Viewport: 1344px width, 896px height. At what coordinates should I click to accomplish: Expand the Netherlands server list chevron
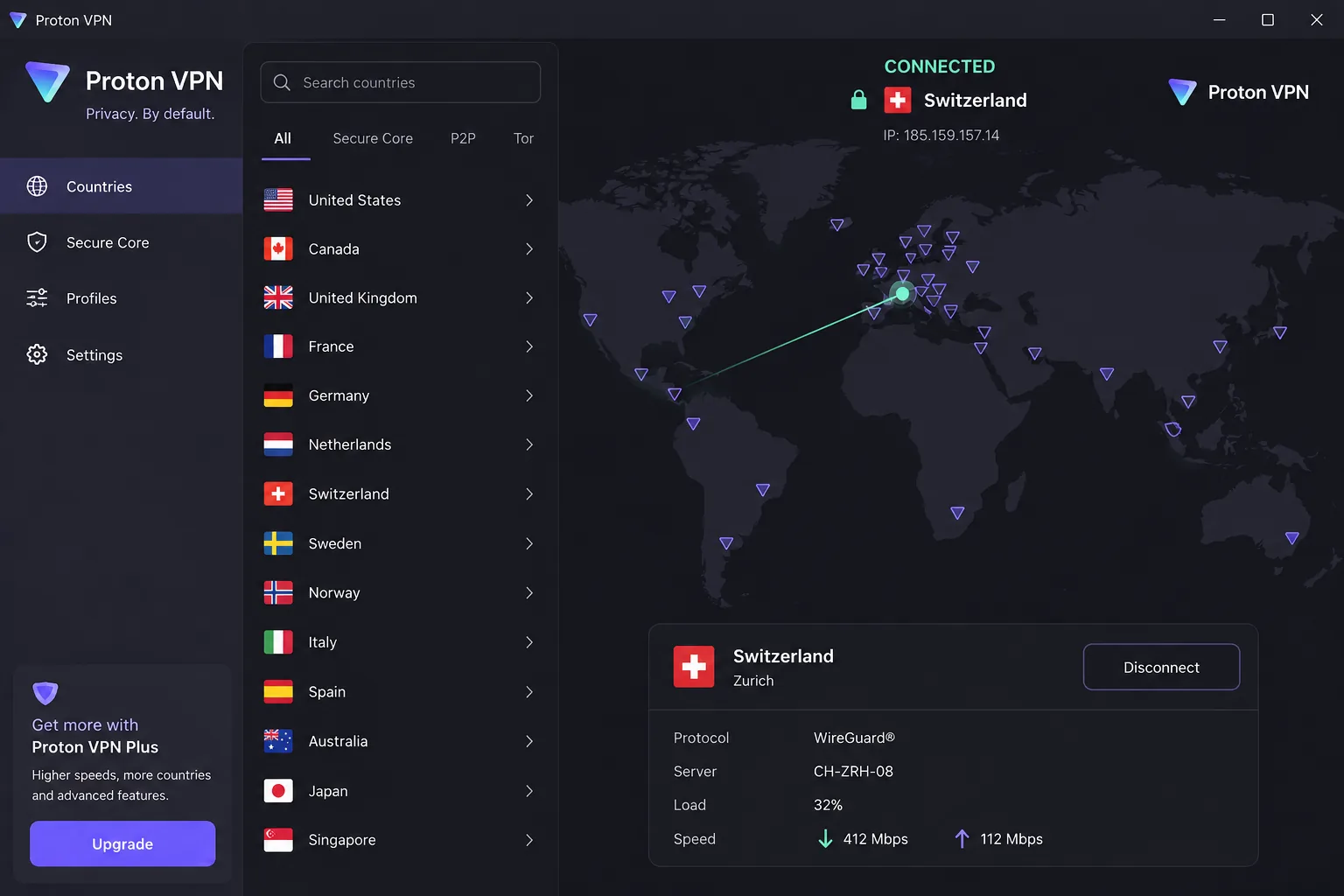pos(529,445)
